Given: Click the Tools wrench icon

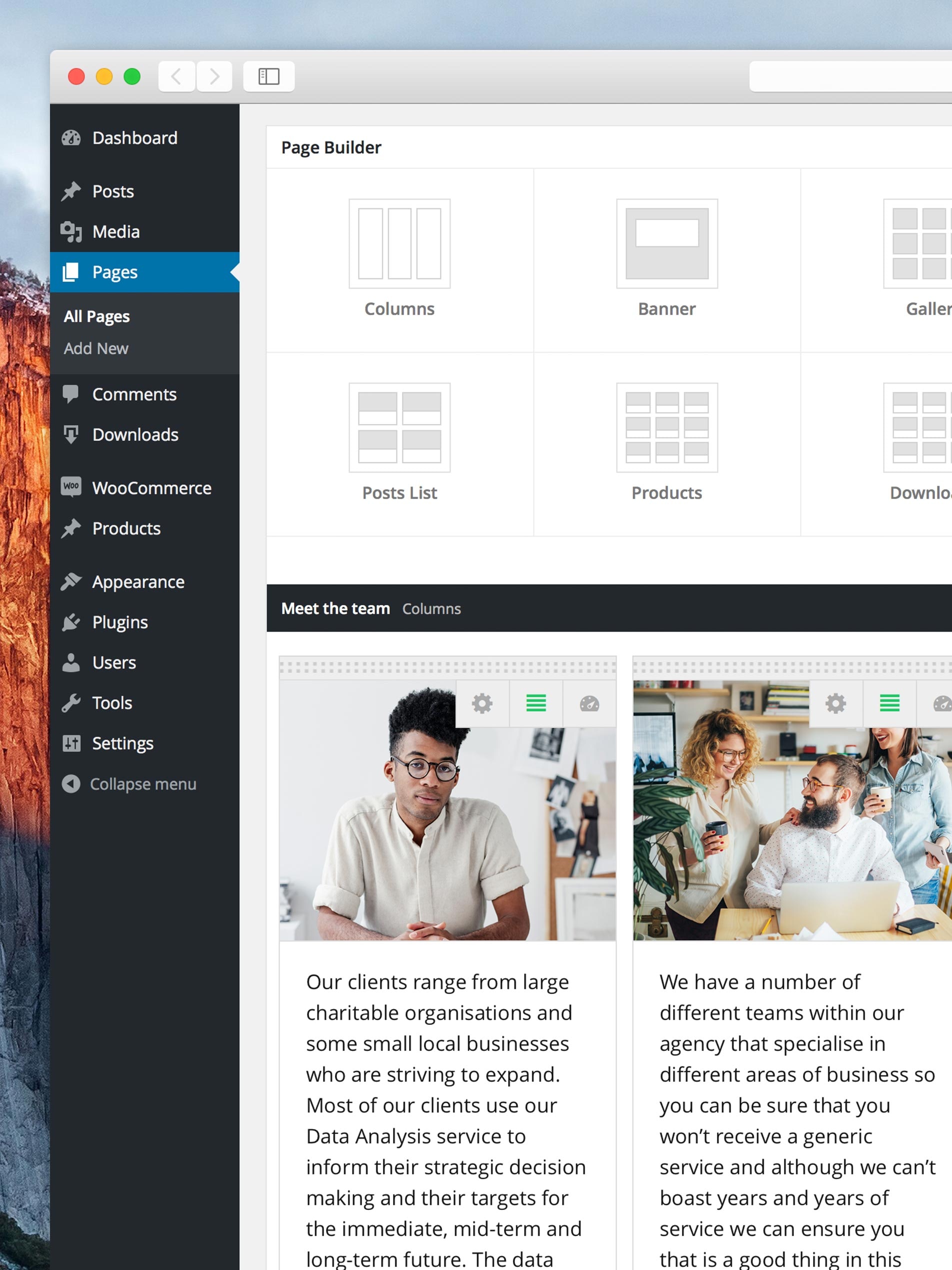Looking at the screenshot, I should (71, 703).
